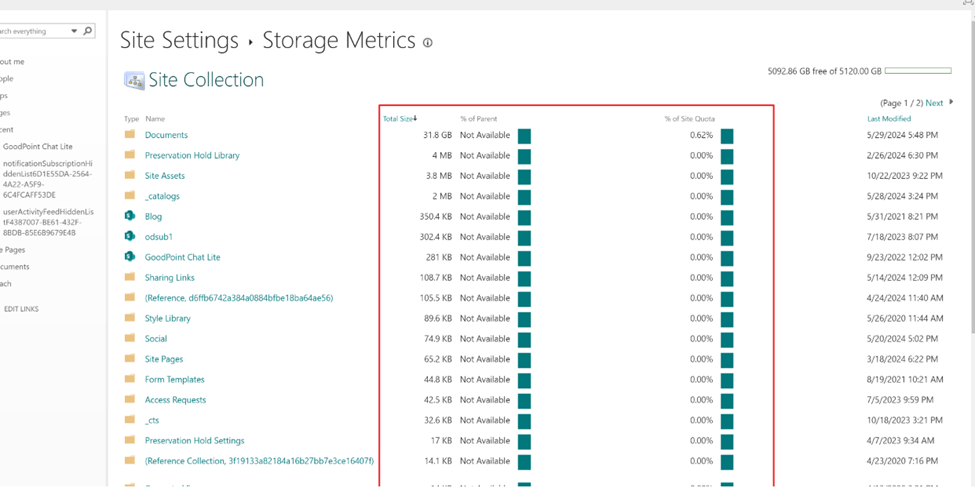Viewport: 975px width, 488px height.
Task: Click the 350.4 KB size value
Action: pos(436,216)
